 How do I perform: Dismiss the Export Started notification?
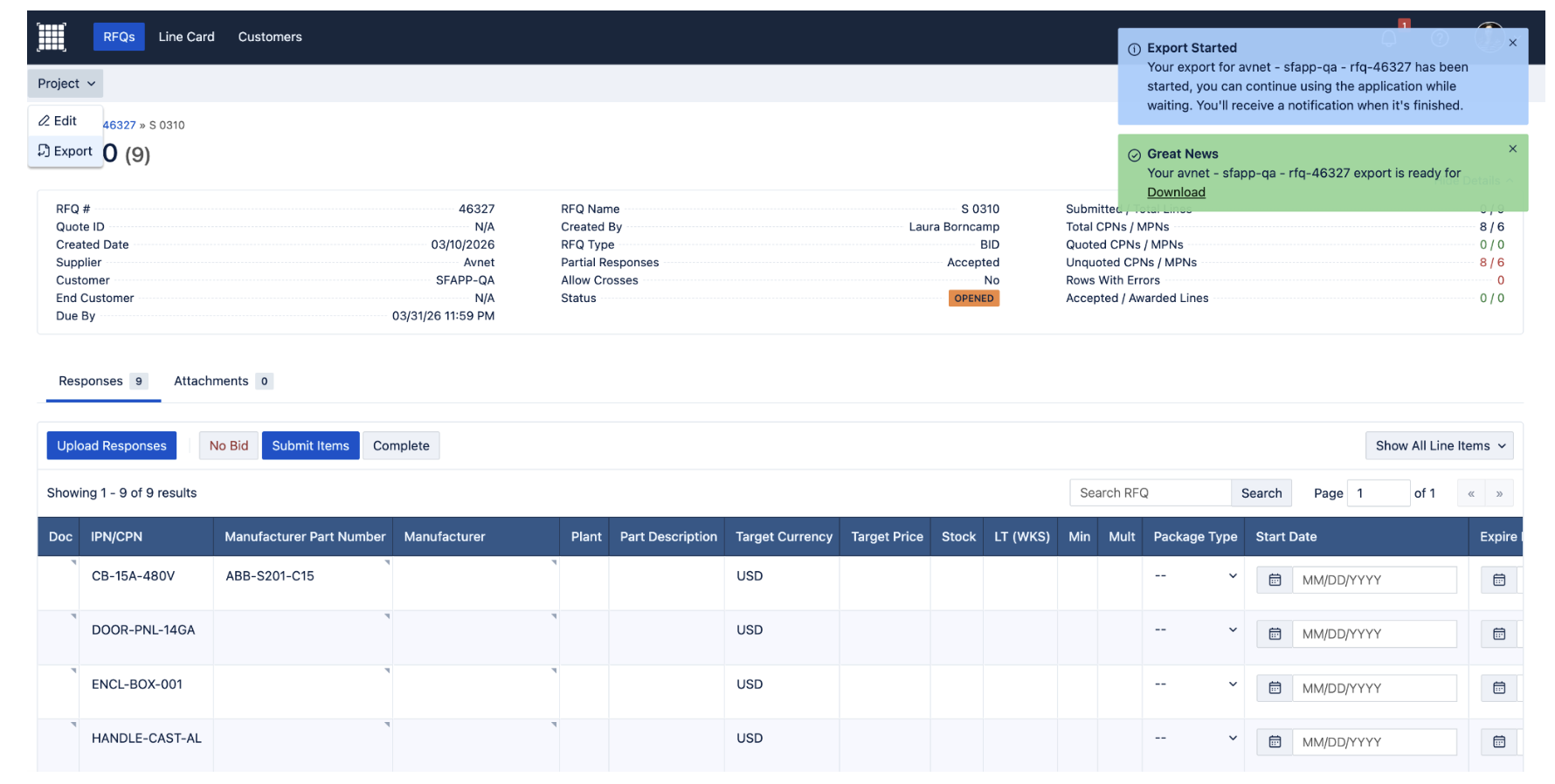[x=1512, y=43]
